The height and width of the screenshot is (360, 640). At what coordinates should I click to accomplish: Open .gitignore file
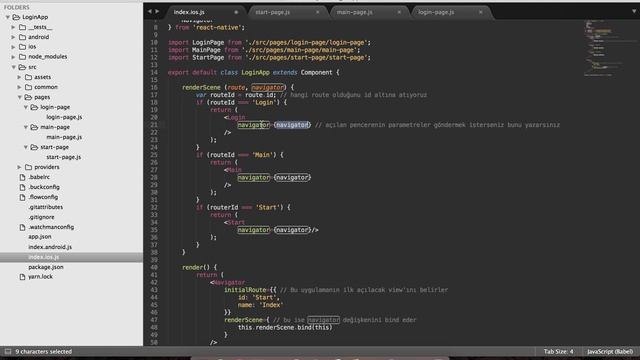point(41,217)
